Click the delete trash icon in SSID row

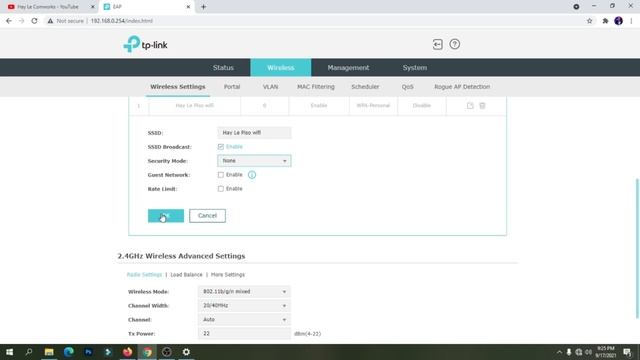tap(482, 106)
